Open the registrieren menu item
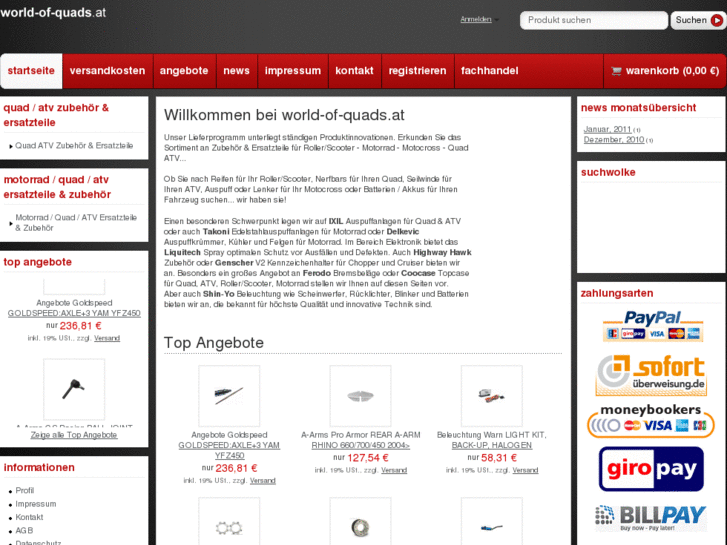Screen dimensions: 727x545 [x=417, y=71]
